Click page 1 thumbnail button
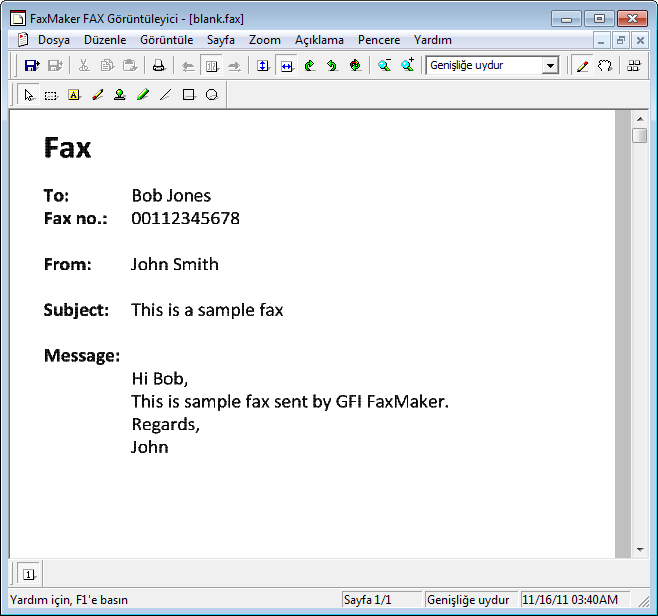 29,574
